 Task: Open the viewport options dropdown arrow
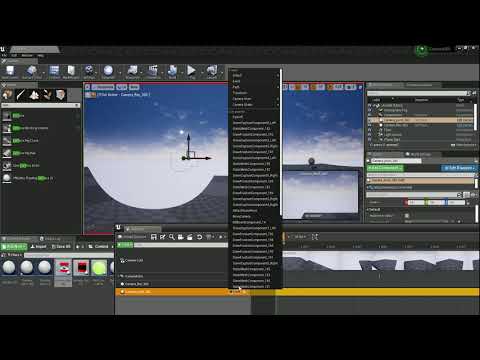[x=87, y=87]
